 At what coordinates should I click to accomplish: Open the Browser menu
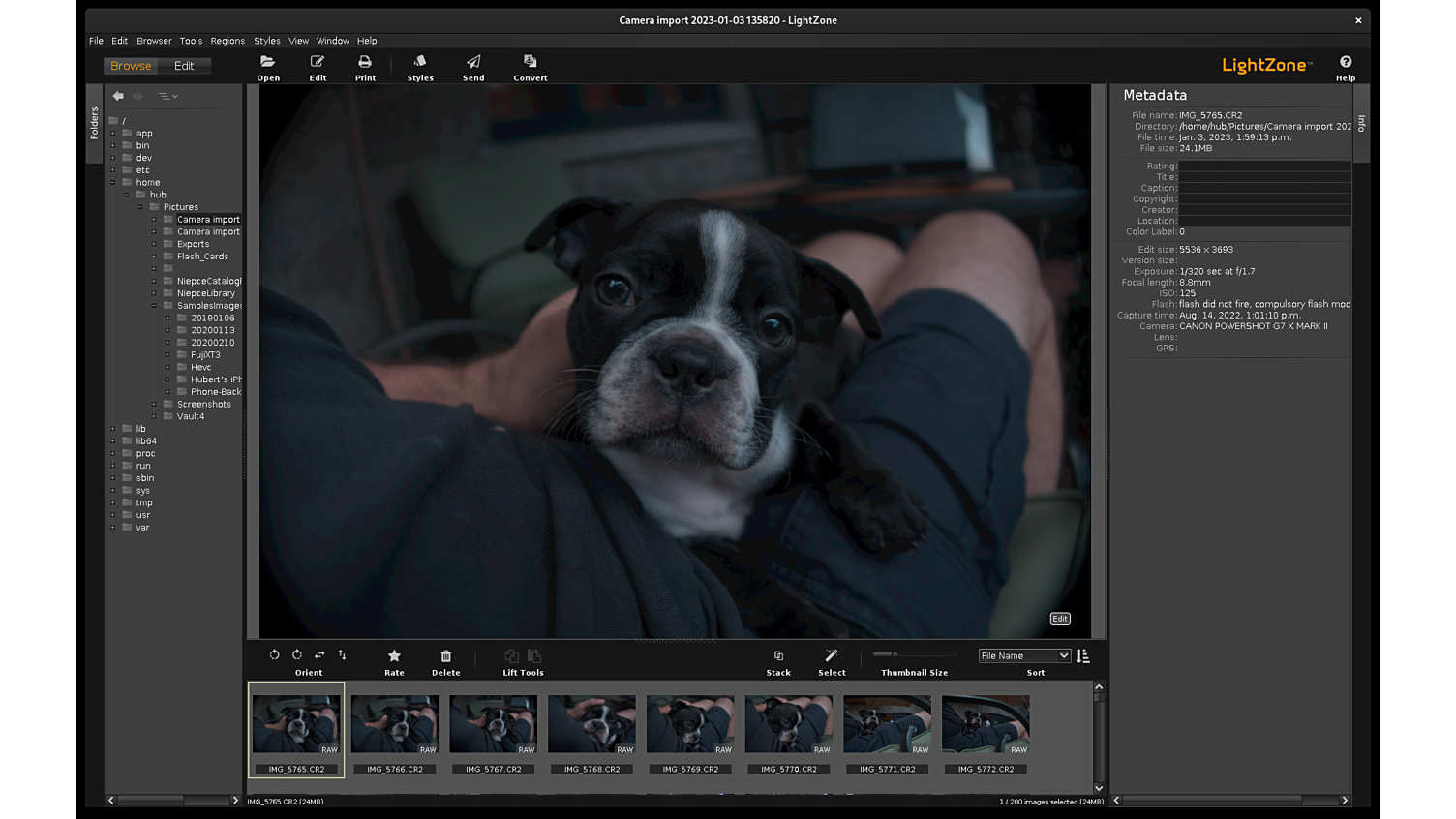tap(154, 41)
